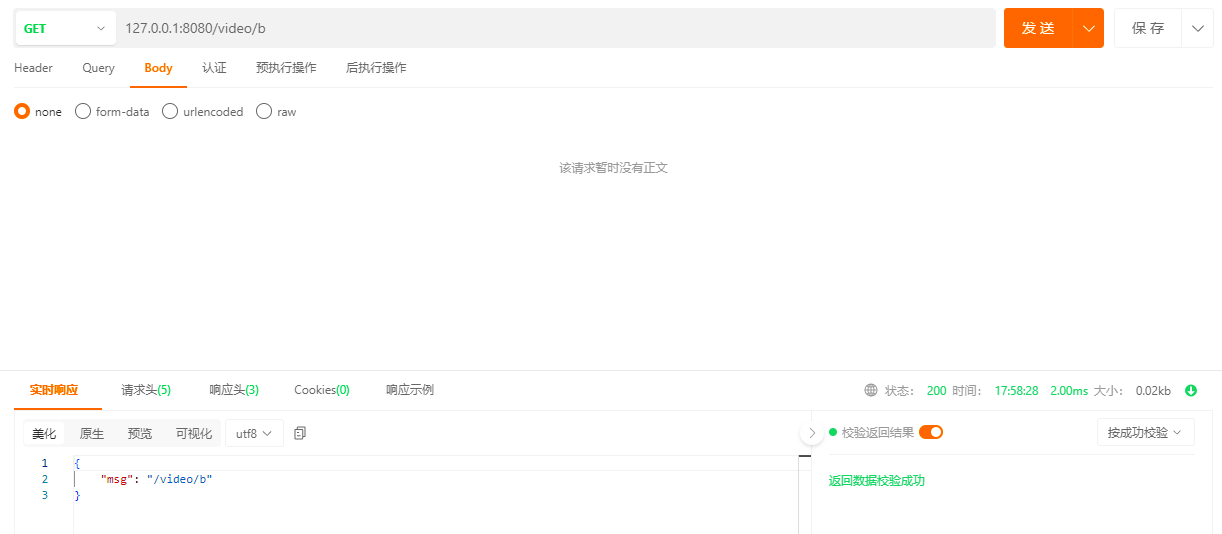Screen dimensions: 1222x534
Task: Click line number 1 in the response gutter
Action: [44, 464]
